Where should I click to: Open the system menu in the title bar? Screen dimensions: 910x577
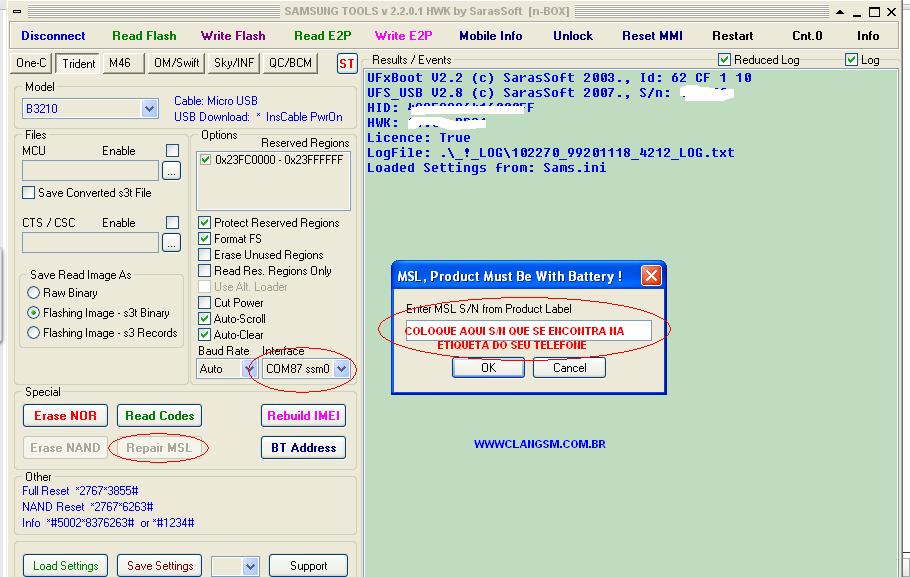17,11
